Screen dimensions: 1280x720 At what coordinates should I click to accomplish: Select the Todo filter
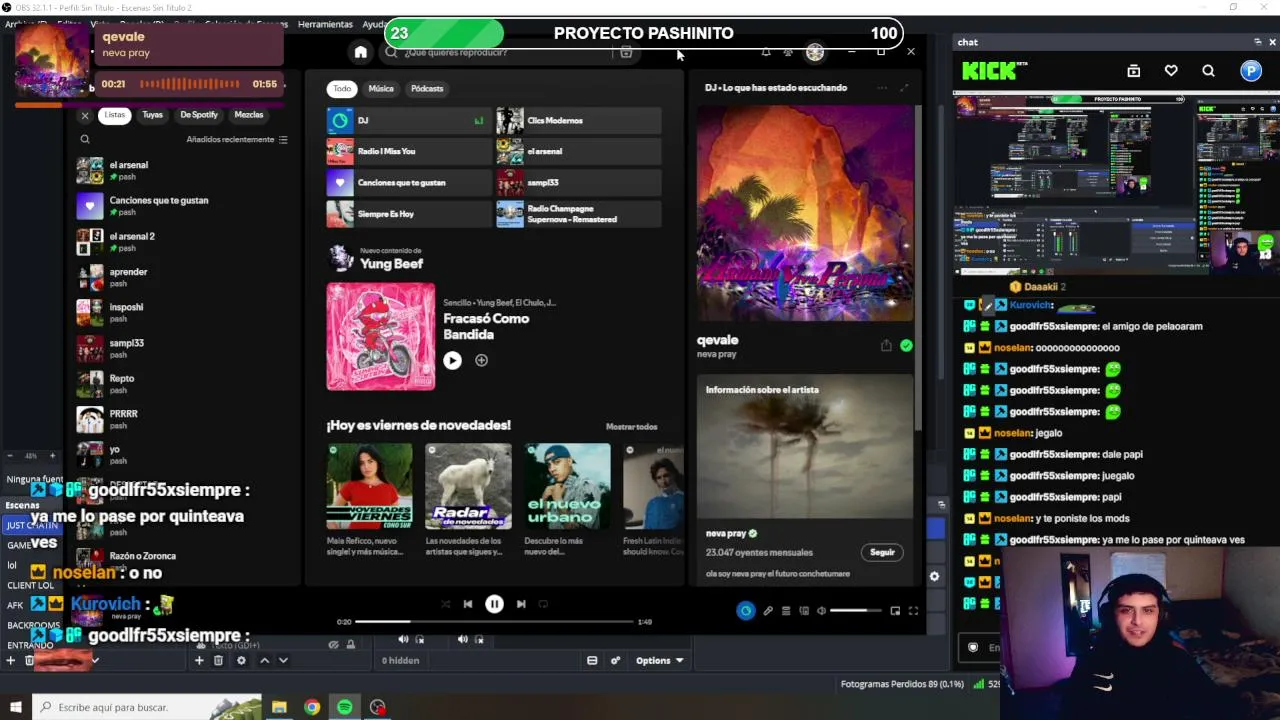pos(342,89)
